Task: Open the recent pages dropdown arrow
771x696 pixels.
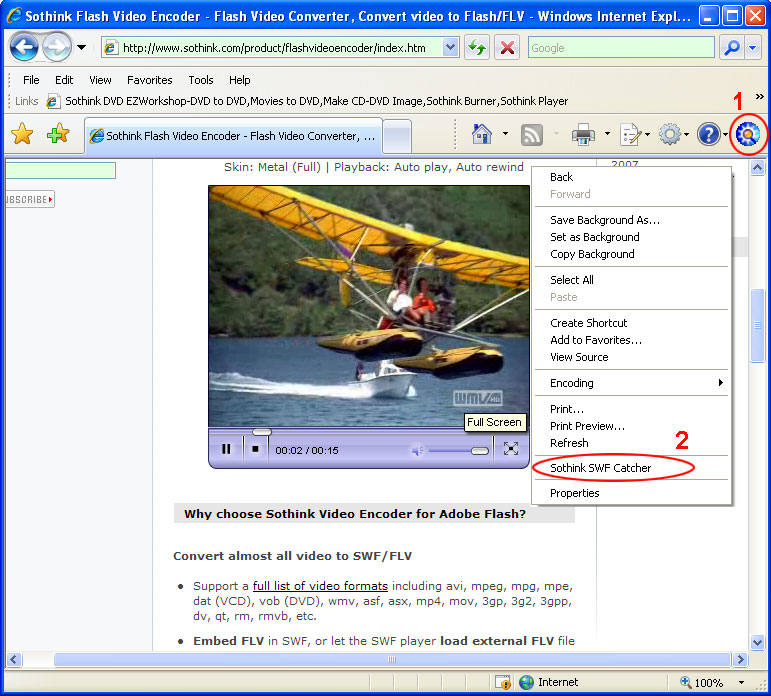Action: click(x=81, y=48)
